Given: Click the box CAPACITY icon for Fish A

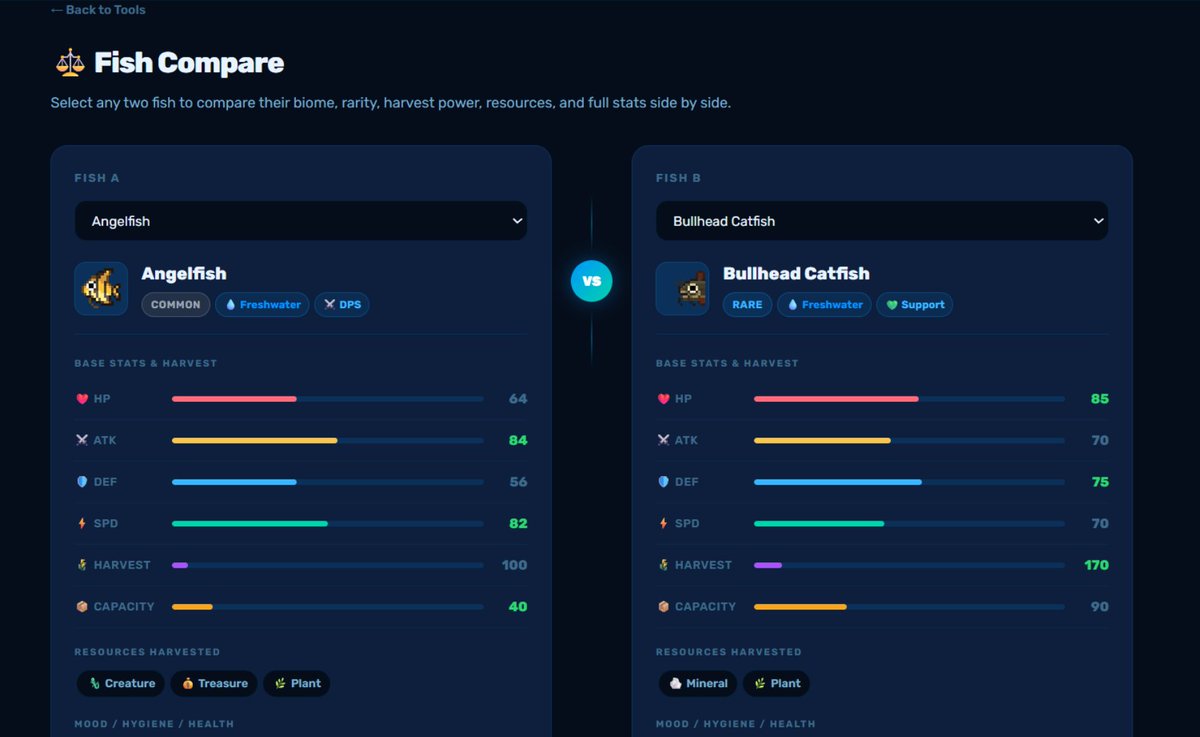Looking at the screenshot, I should coord(82,606).
